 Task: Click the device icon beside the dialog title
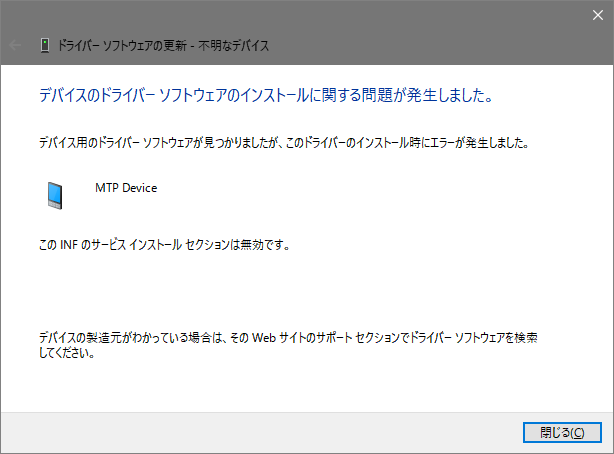pyautogui.click(x=45, y=45)
